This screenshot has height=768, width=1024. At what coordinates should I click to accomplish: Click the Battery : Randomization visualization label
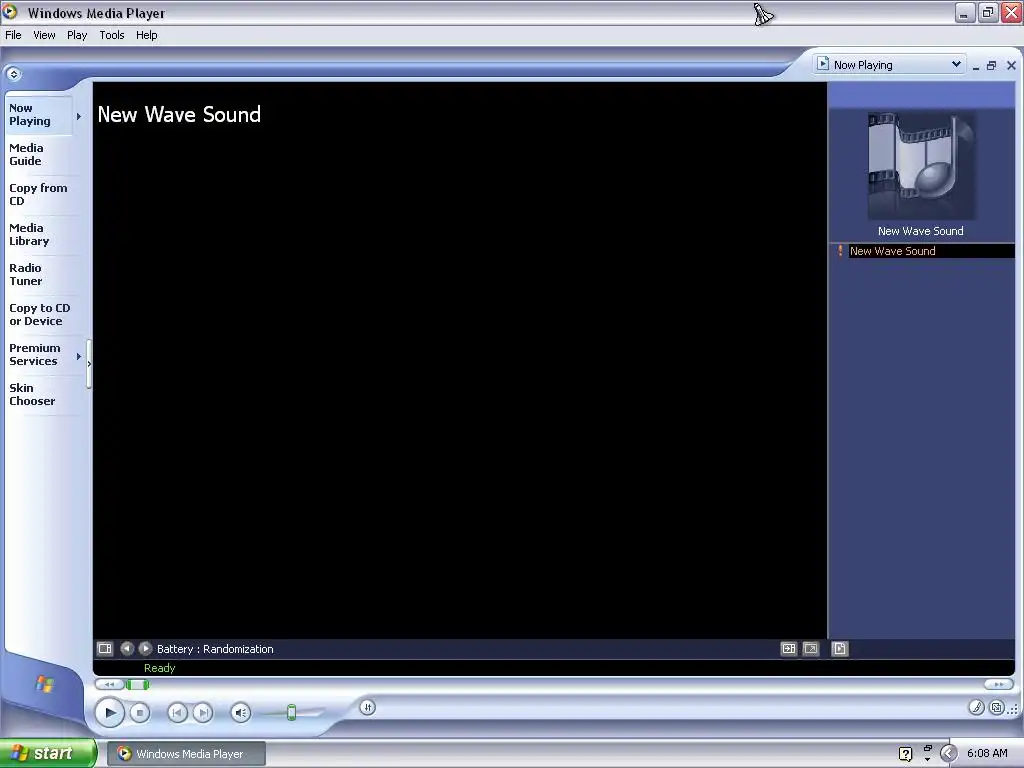215,649
